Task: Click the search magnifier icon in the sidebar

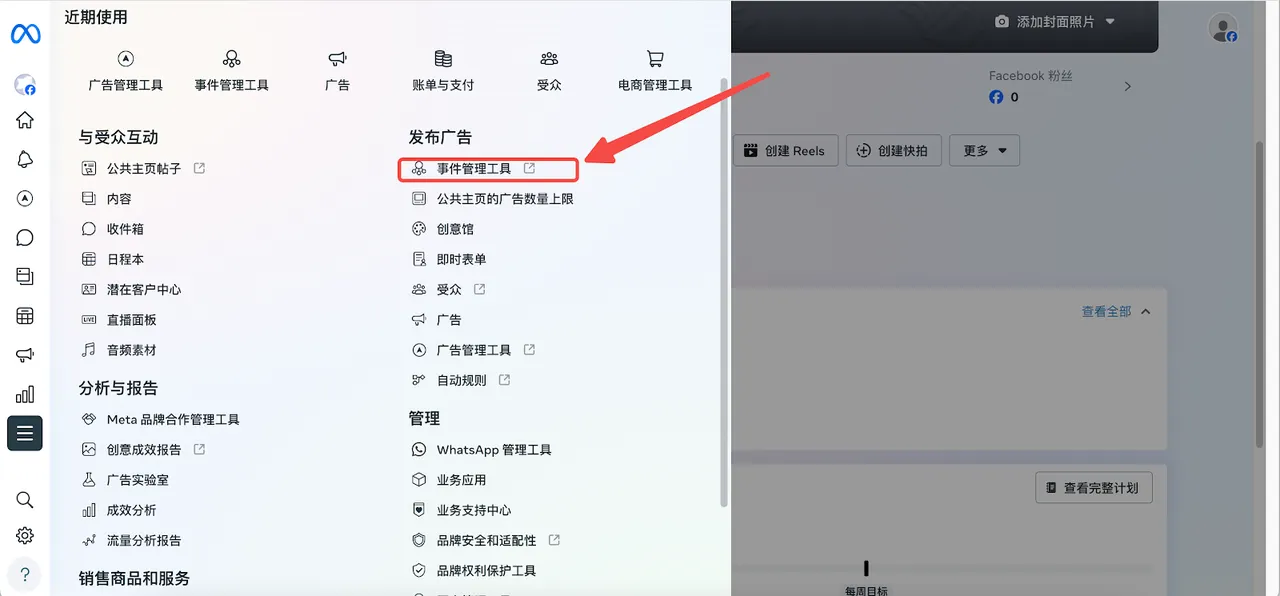Action: (25, 499)
